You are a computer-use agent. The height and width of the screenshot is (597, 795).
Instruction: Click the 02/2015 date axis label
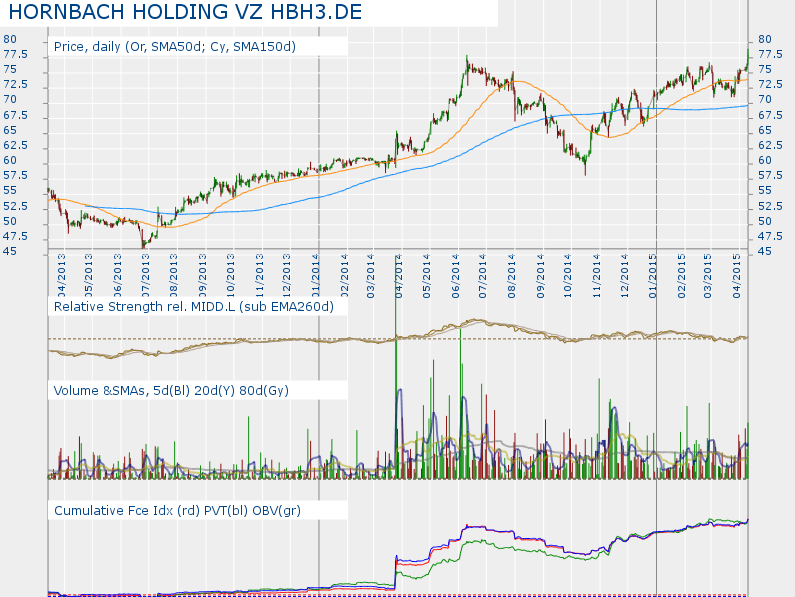click(x=681, y=276)
